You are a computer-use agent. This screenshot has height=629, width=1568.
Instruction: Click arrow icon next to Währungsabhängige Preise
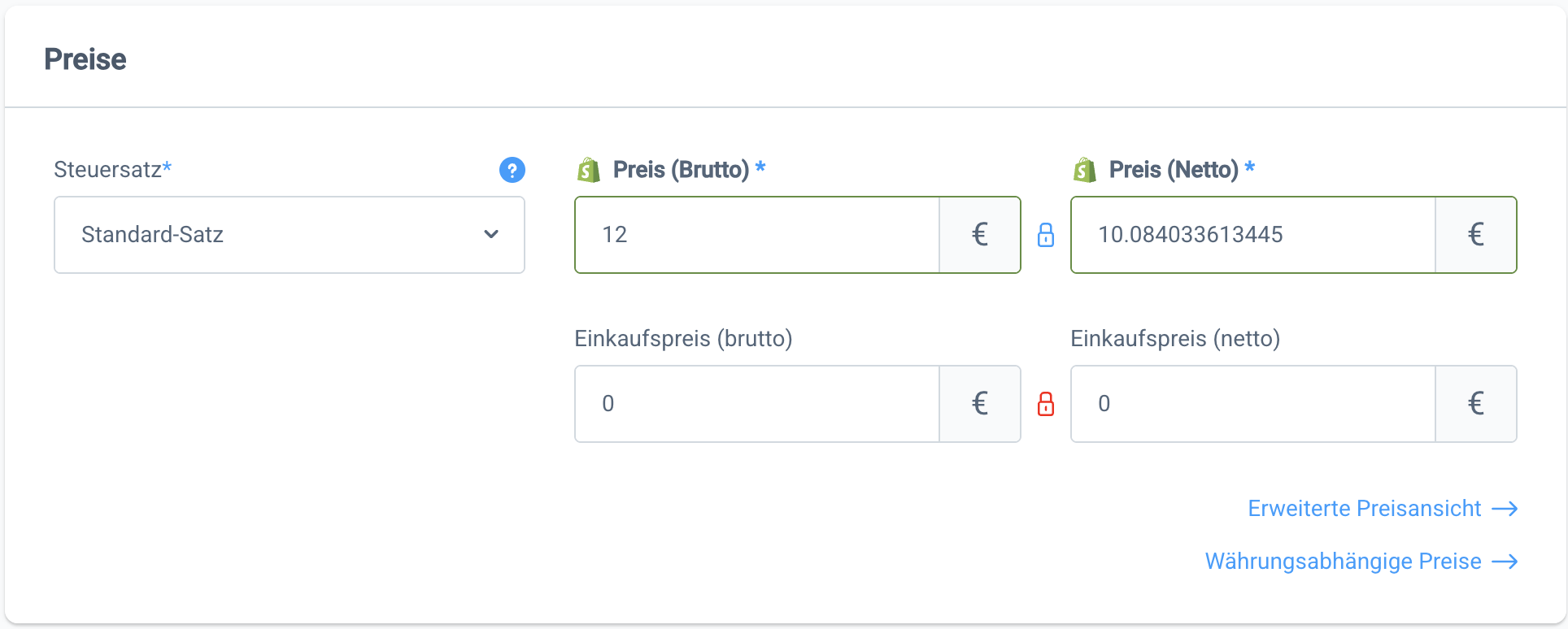pyautogui.click(x=1505, y=562)
